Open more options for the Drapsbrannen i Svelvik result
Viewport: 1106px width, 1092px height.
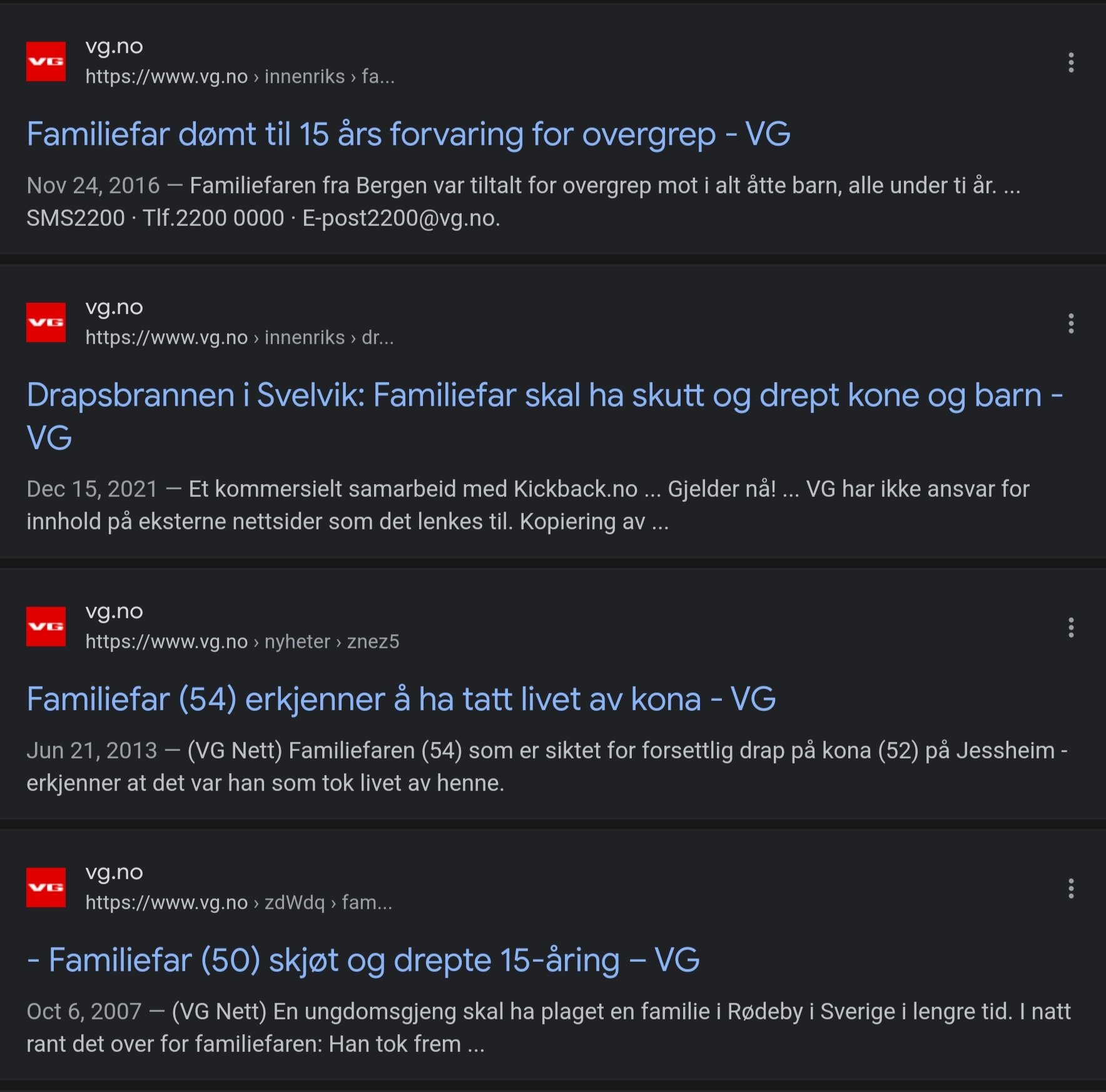pyautogui.click(x=1071, y=323)
